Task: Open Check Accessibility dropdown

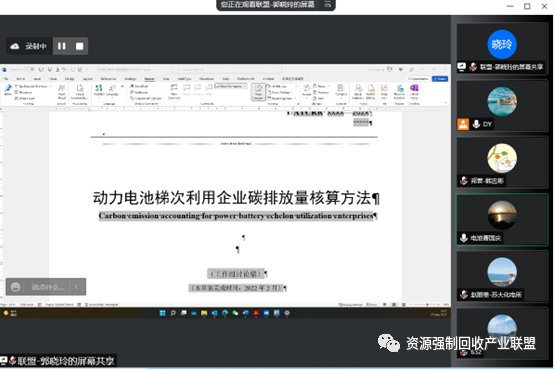Action: (80, 92)
